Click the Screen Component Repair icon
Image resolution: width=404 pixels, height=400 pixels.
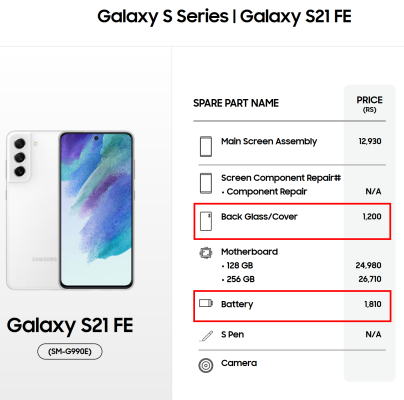tap(206, 183)
